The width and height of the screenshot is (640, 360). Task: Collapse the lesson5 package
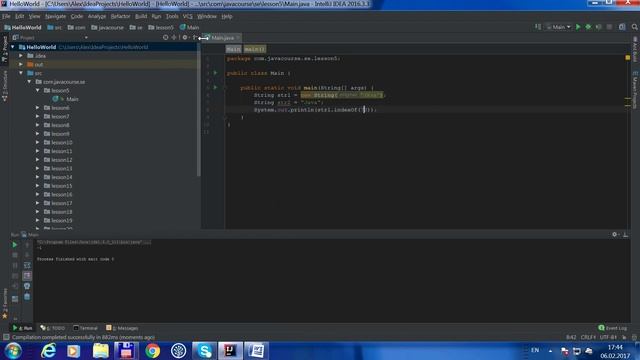click(x=38, y=90)
